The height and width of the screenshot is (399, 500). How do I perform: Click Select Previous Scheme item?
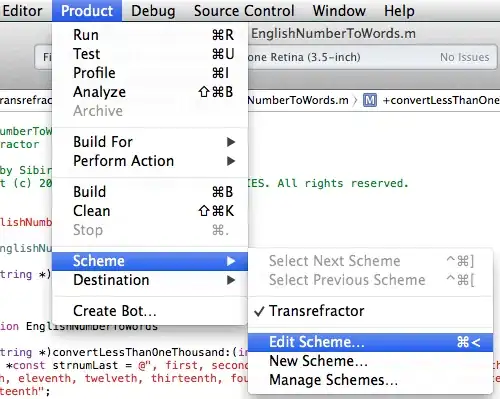point(370,280)
